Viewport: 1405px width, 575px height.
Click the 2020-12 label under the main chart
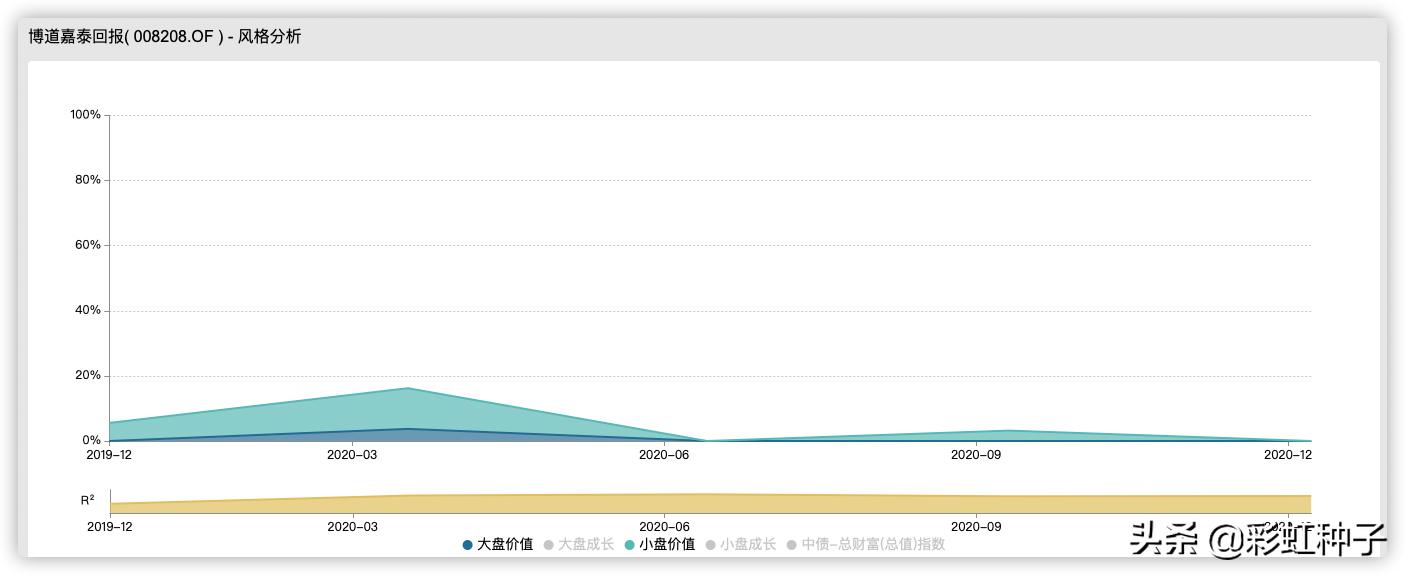pyautogui.click(x=1288, y=455)
